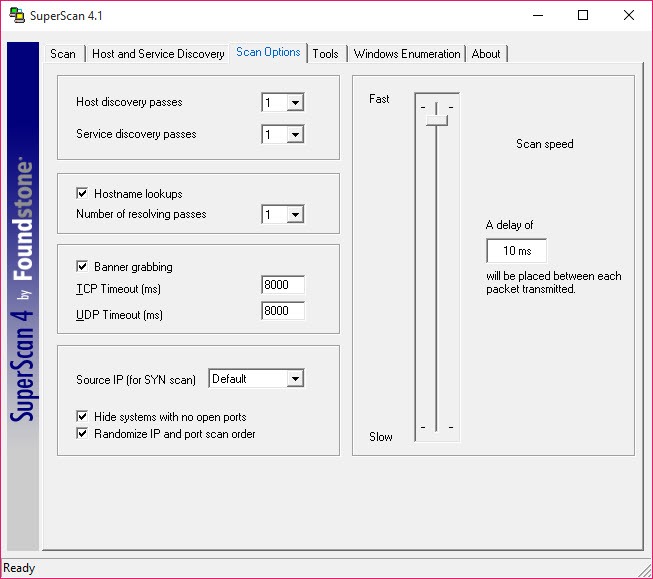Screen dimensions: 653x579
Task: Open the Source IP (for SYN scan) dropdown
Action: 295,379
